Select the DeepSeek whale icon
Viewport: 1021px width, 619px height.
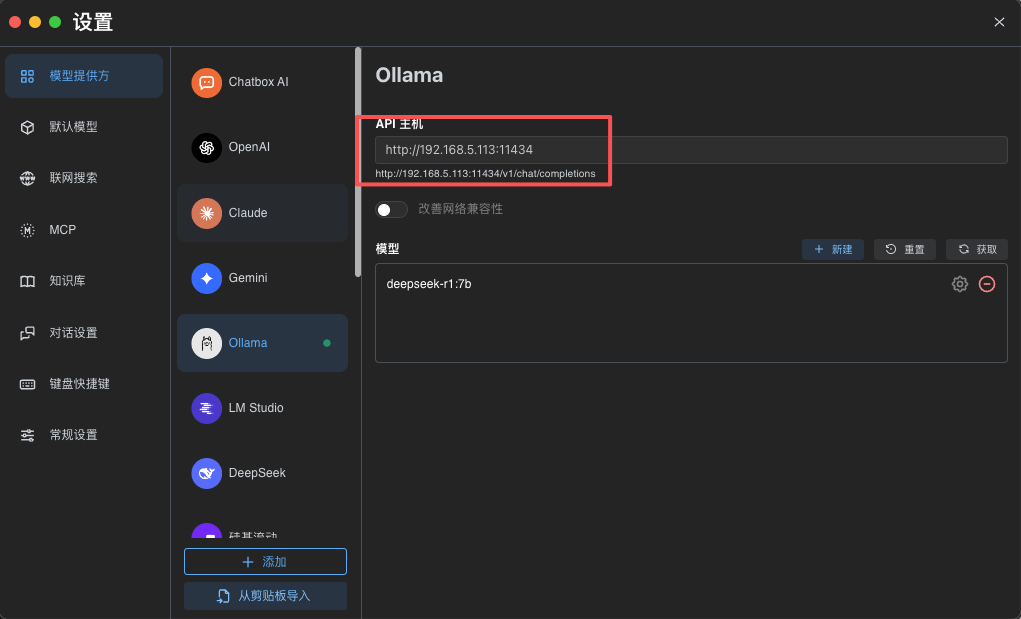pos(207,473)
